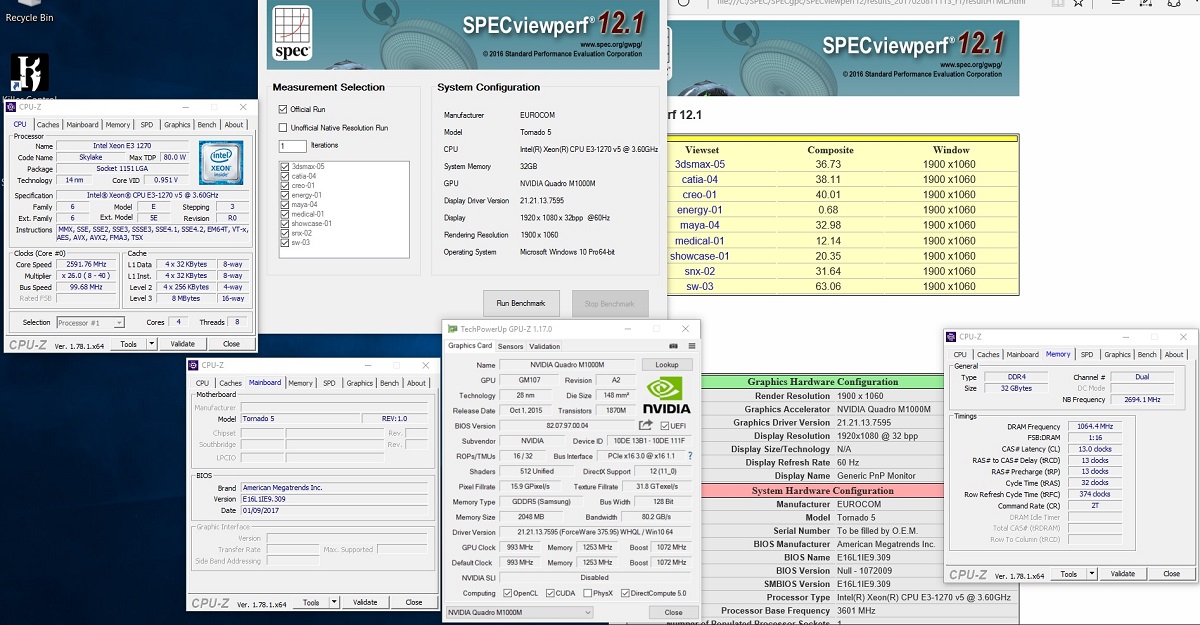Click the GPU-Z screenshot camera icon
This screenshot has height=625, width=1200.
[x=674, y=346]
